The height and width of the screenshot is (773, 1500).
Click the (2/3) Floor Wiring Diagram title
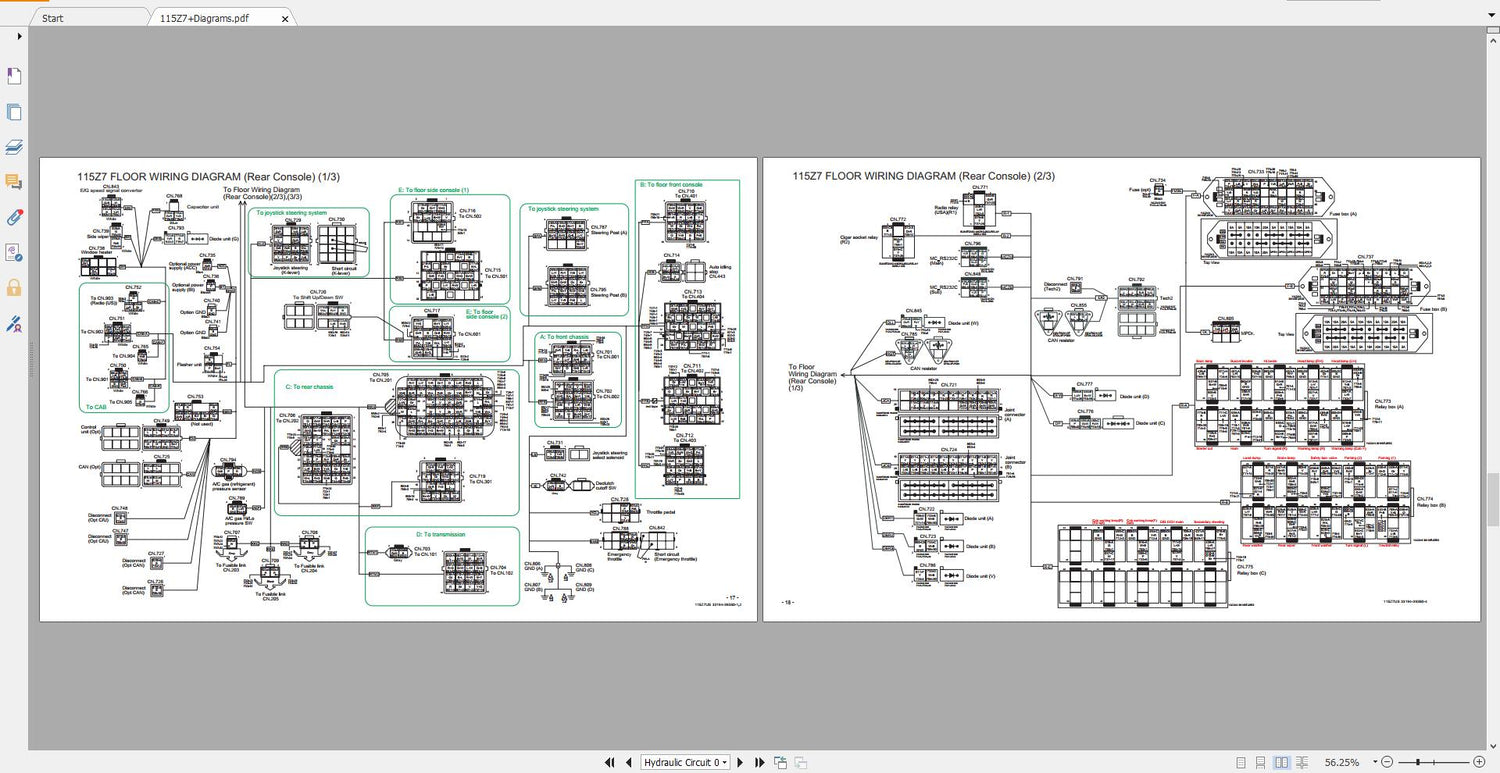(x=924, y=176)
